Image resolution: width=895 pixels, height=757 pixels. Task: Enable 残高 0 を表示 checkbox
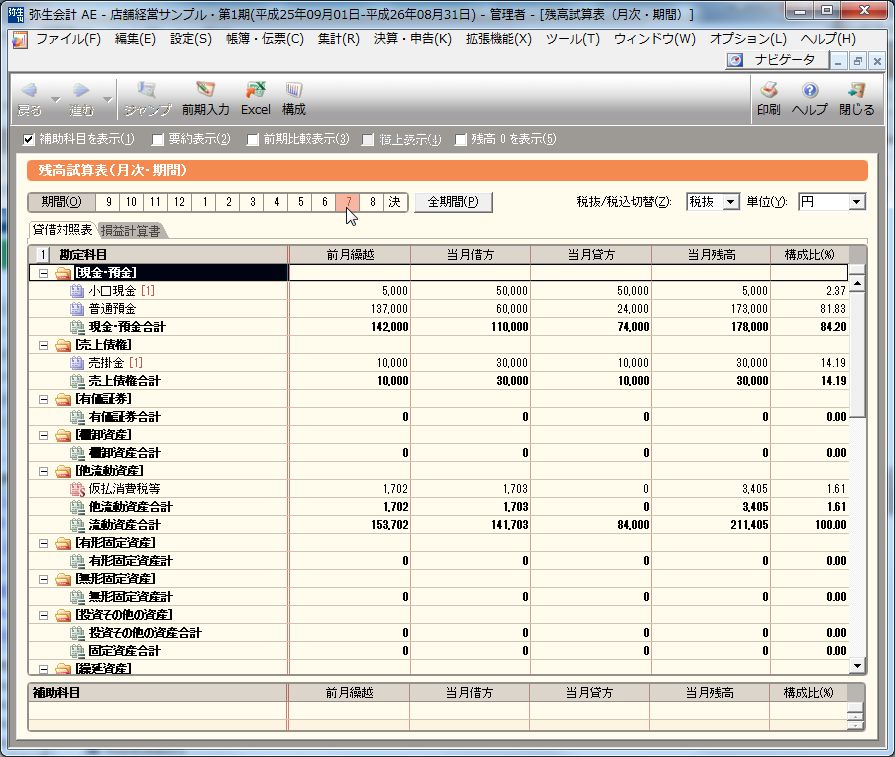point(461,139)
